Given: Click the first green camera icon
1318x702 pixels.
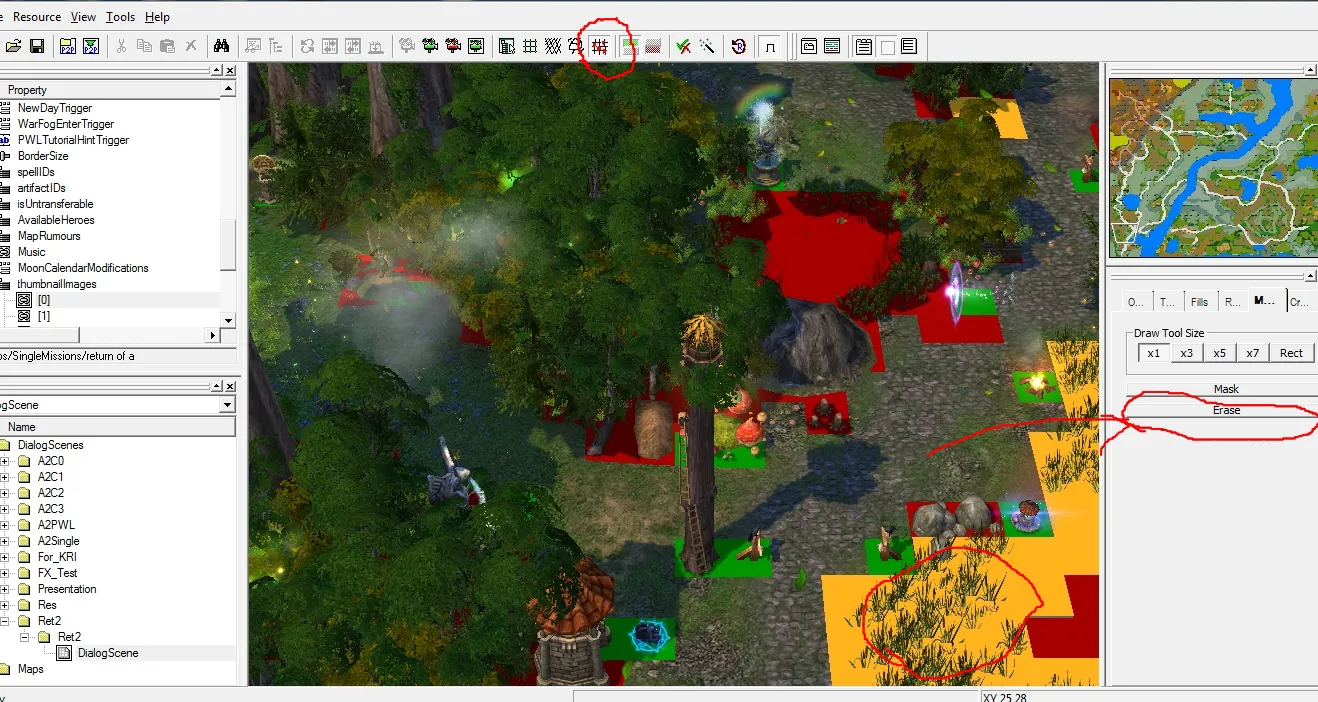Looking at the screenshot, I should [430, 46].
